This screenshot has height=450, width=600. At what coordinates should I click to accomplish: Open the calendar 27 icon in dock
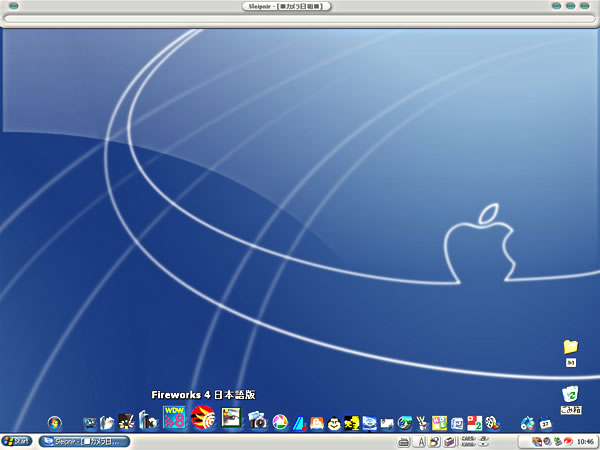[x=545, y=424]
